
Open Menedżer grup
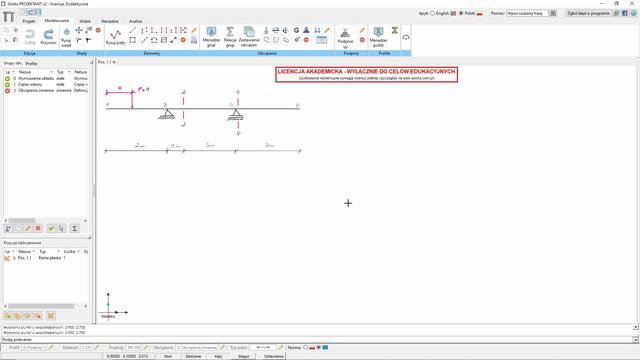pyautogui.click(x=211, y=37)
